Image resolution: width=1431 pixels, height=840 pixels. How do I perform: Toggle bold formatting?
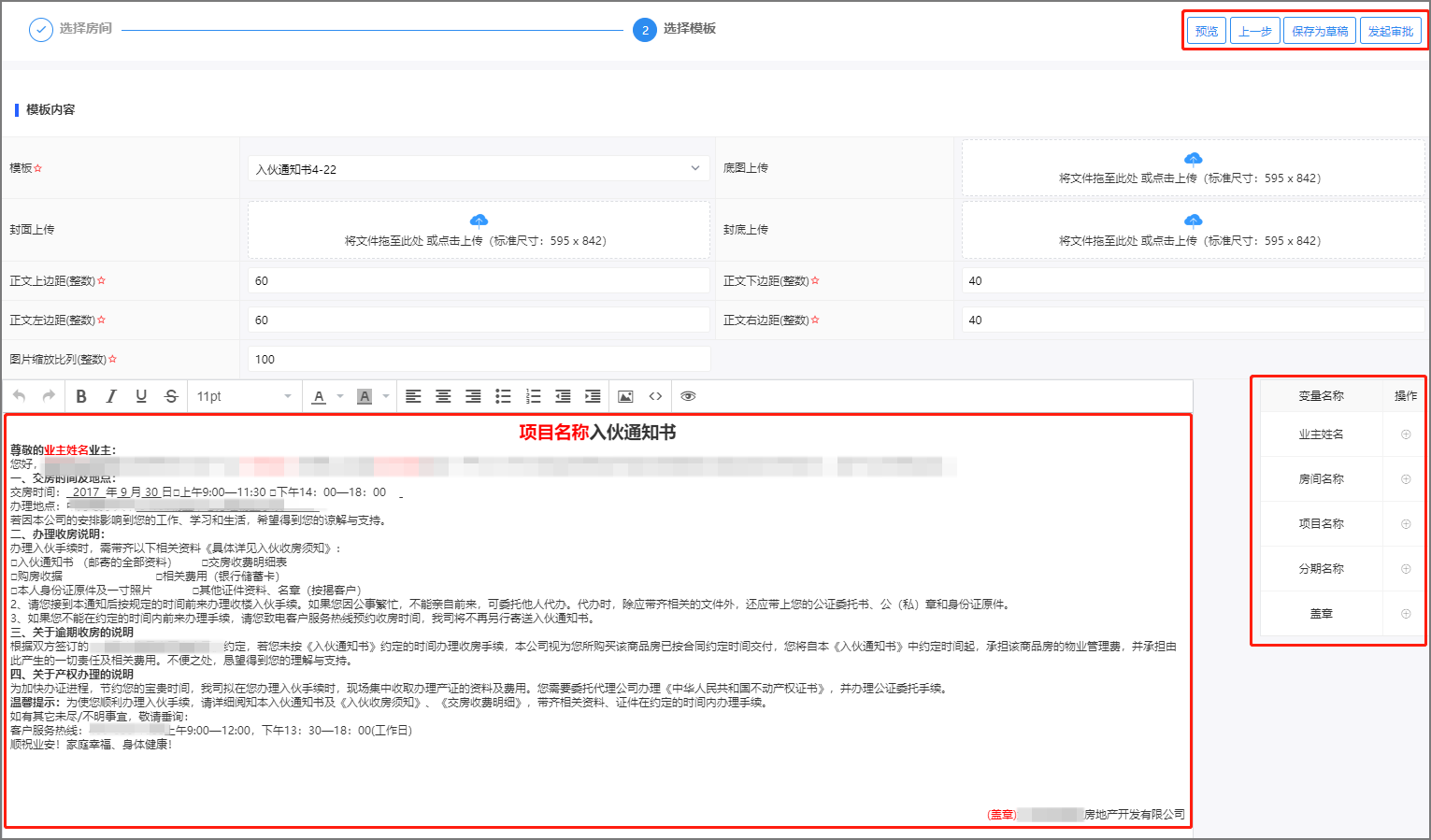[x=81, y=396]
